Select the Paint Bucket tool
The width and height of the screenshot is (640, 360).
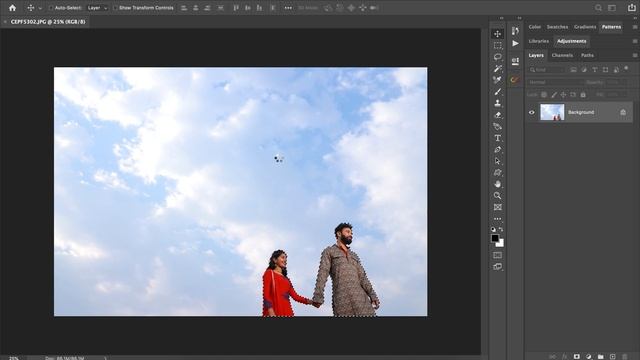(x=497, y=127)
